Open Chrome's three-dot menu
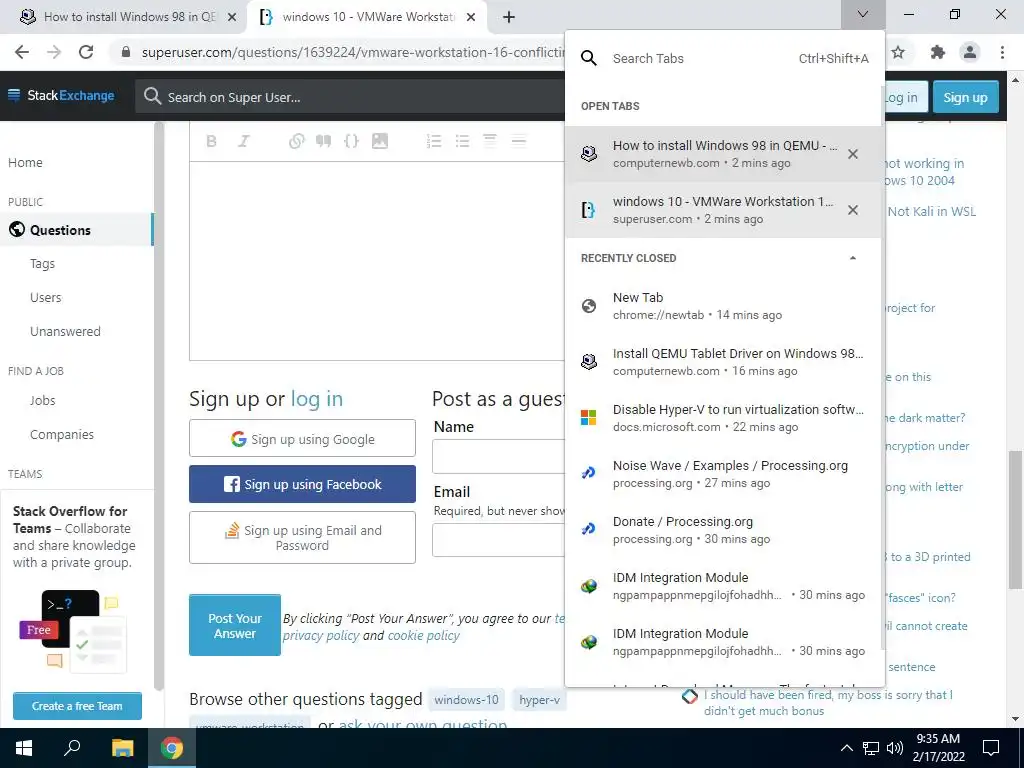 (x=1002, y=52)
